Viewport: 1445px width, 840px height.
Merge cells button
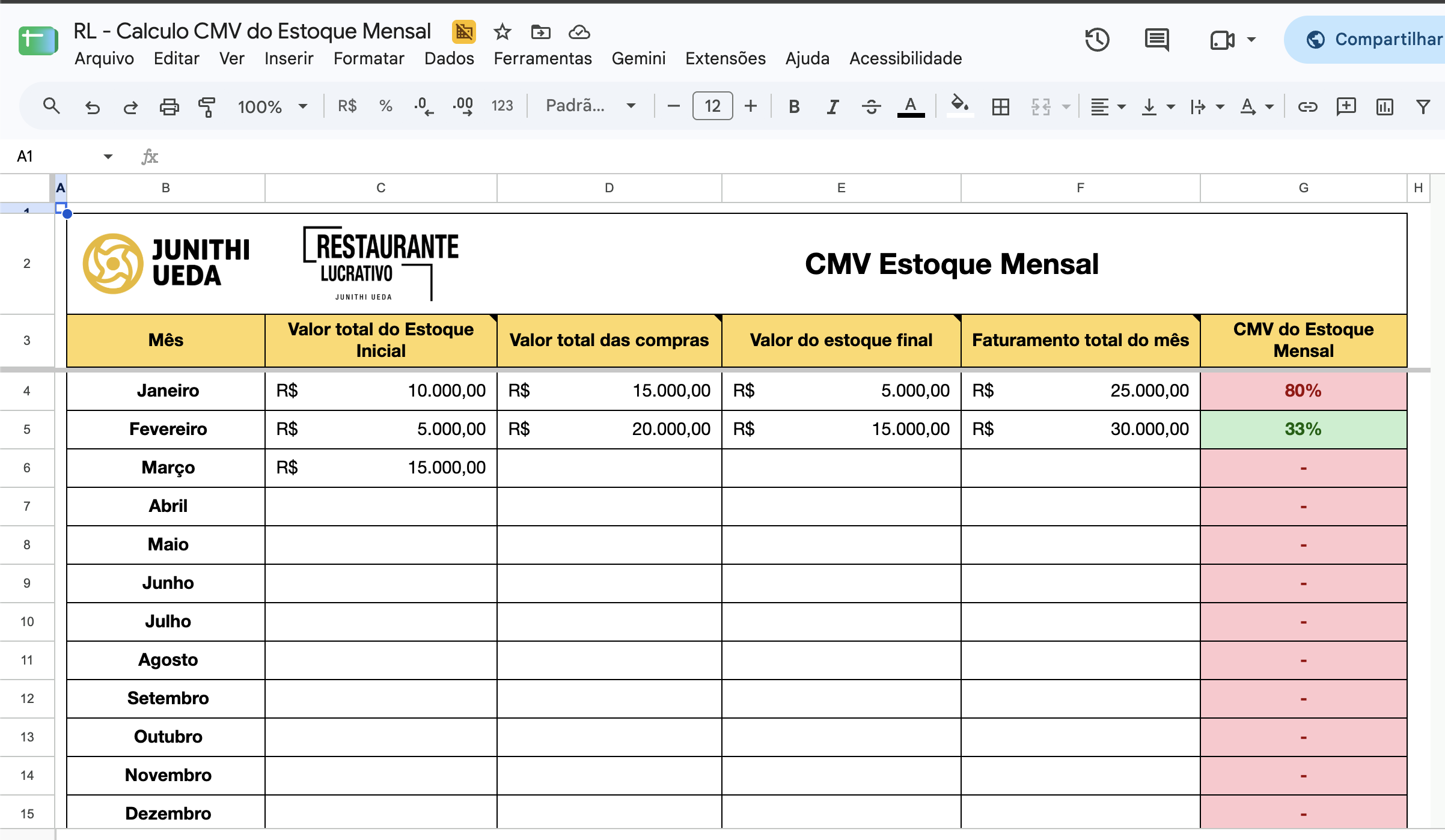[x=1040, y=106]
